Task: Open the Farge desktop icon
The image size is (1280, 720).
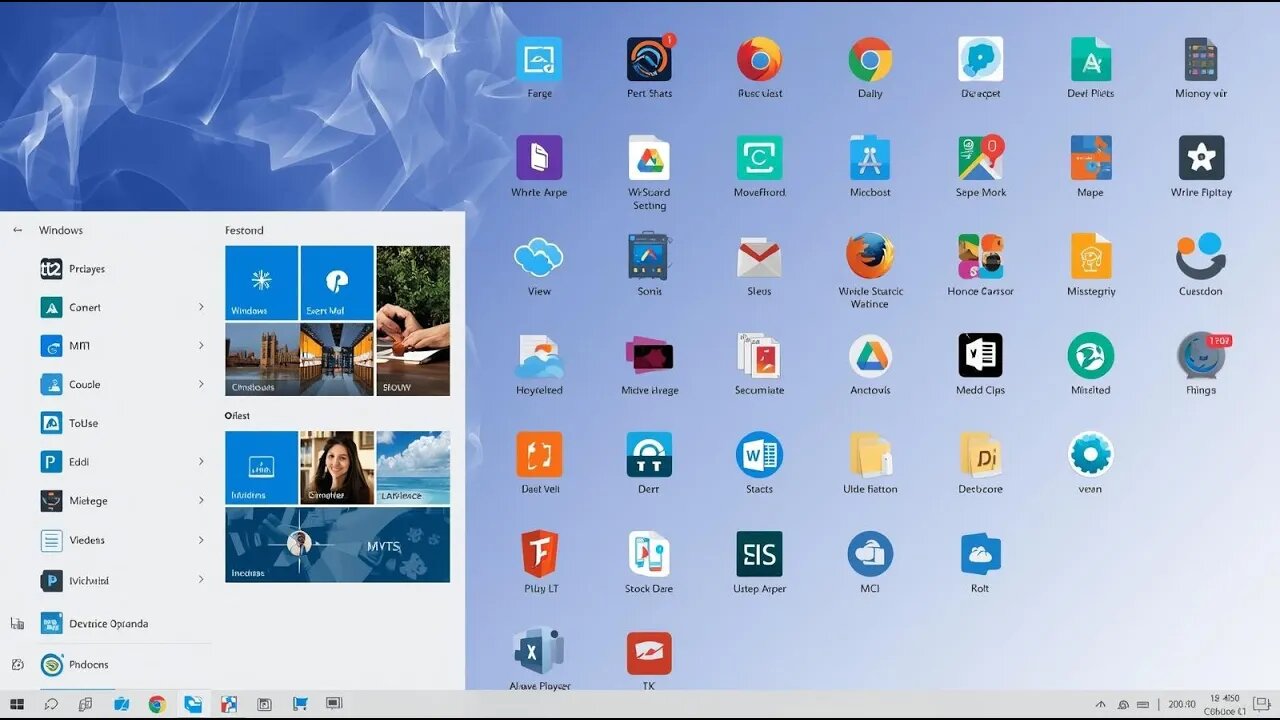Action: pos(539,60)
